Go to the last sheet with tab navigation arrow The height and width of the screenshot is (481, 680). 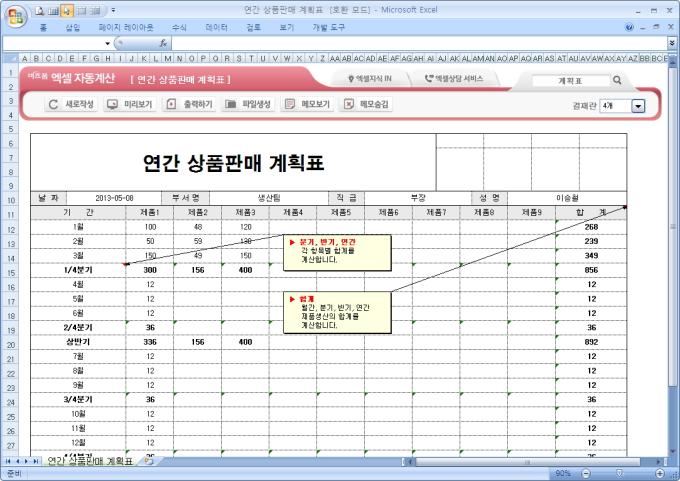36,461
